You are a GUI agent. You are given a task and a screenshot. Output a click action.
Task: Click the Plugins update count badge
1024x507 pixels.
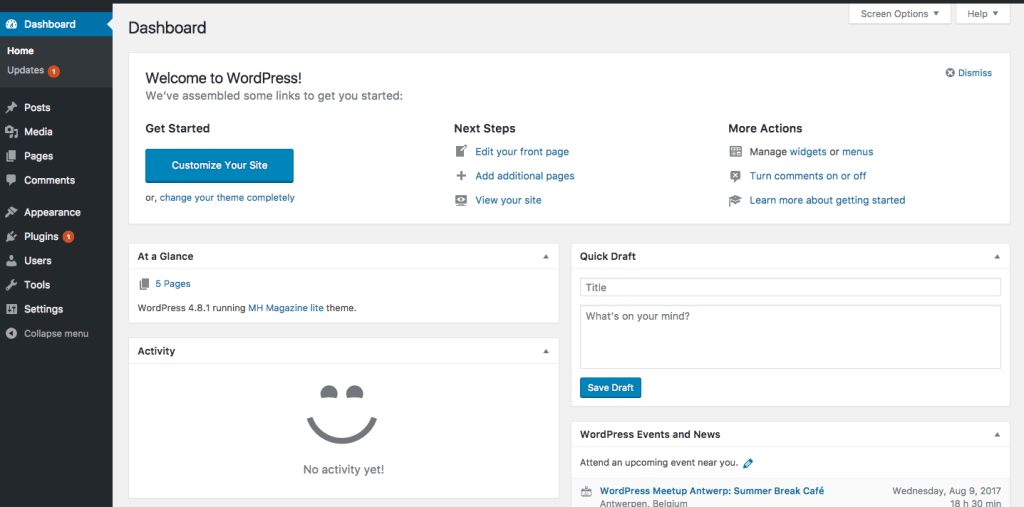pos(68,237)
